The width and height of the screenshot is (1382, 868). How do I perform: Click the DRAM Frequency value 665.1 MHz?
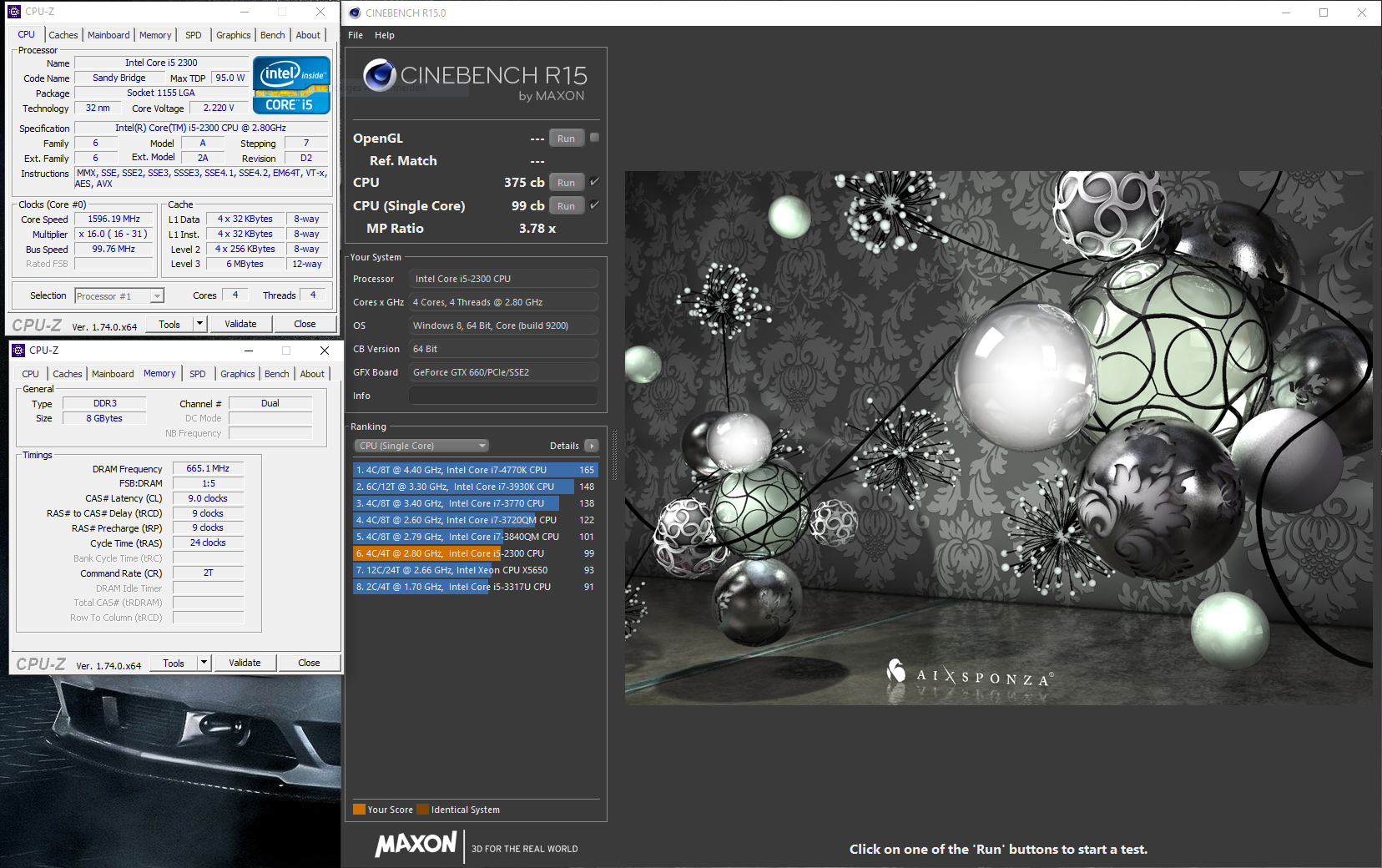coord(208,468)
